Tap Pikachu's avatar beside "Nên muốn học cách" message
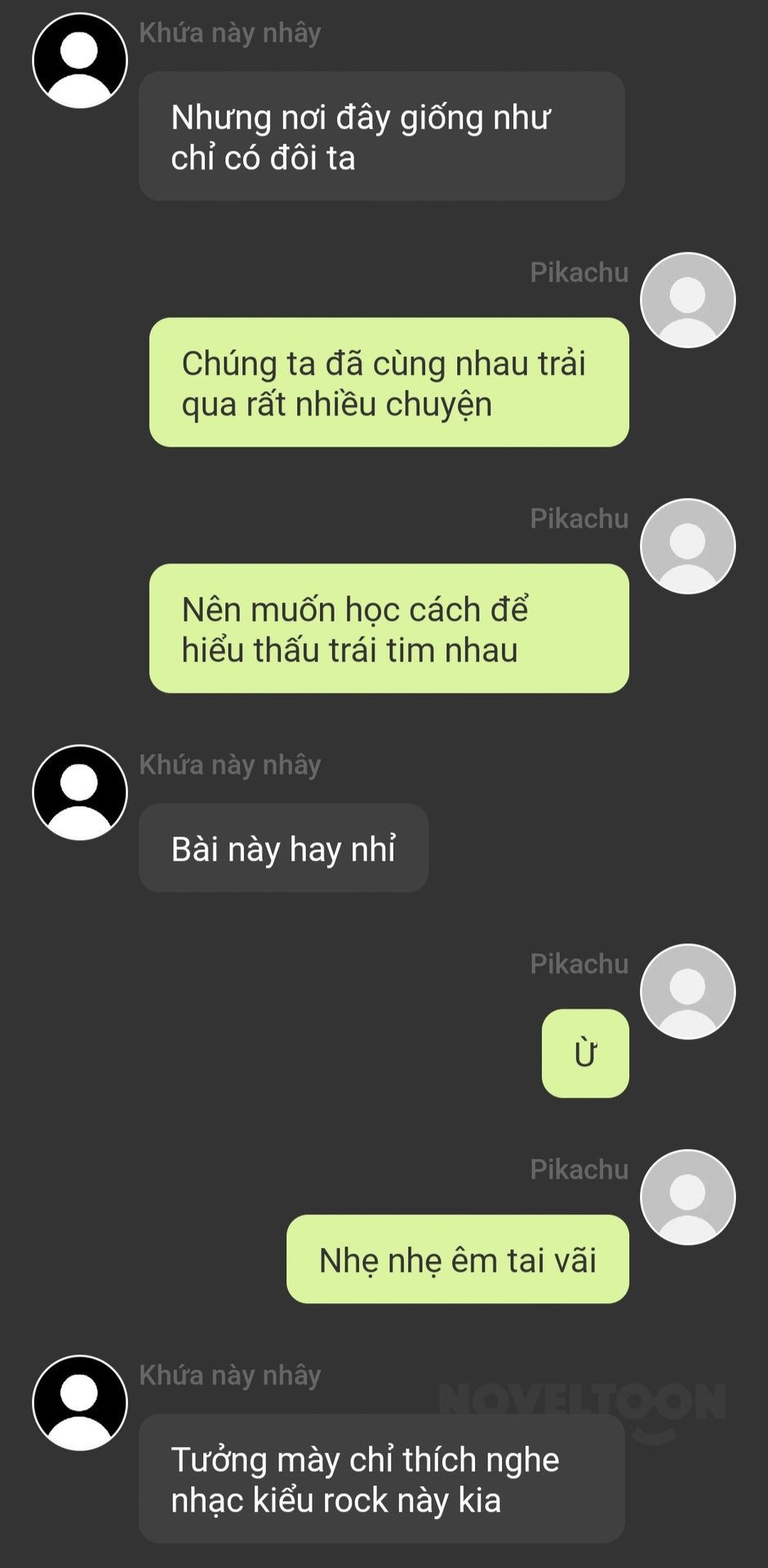Viewport: 768px width, 1568px height. (687, 546)
